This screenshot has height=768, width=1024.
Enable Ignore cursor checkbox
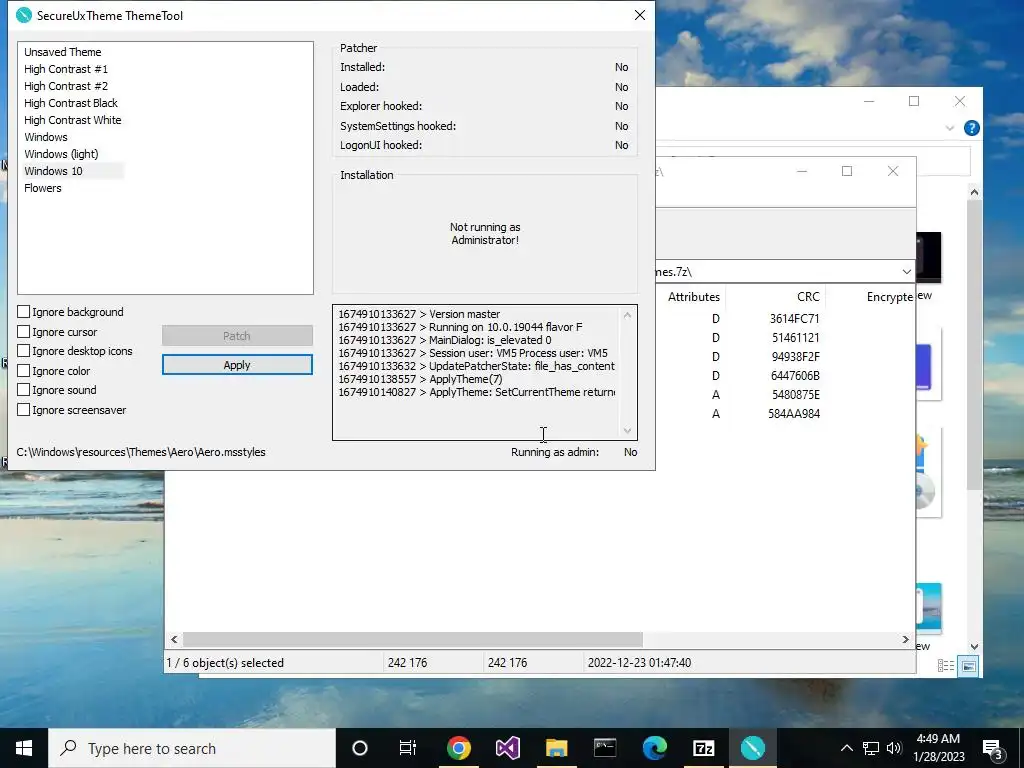tap(24, 332)
